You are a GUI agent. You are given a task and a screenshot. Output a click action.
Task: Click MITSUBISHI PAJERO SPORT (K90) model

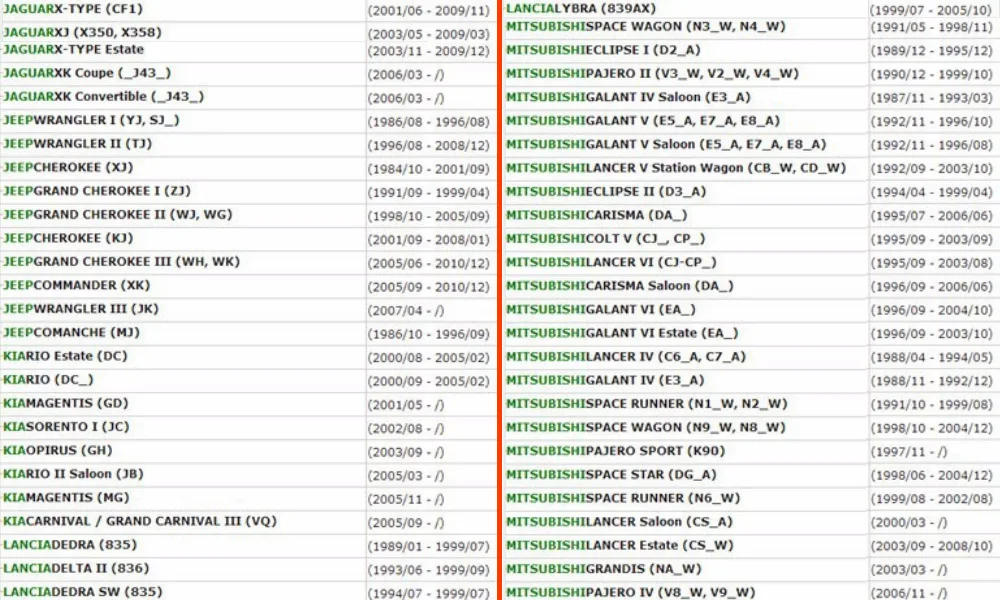click(x=615, y=451)
